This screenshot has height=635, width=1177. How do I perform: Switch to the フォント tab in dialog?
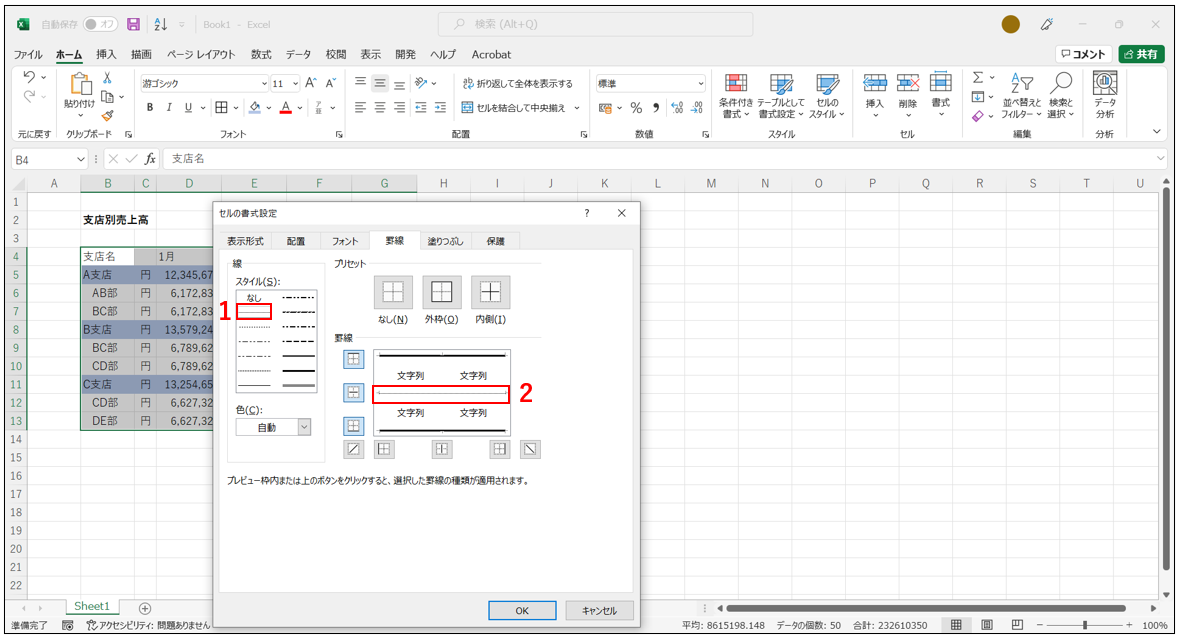click(345, 241)
